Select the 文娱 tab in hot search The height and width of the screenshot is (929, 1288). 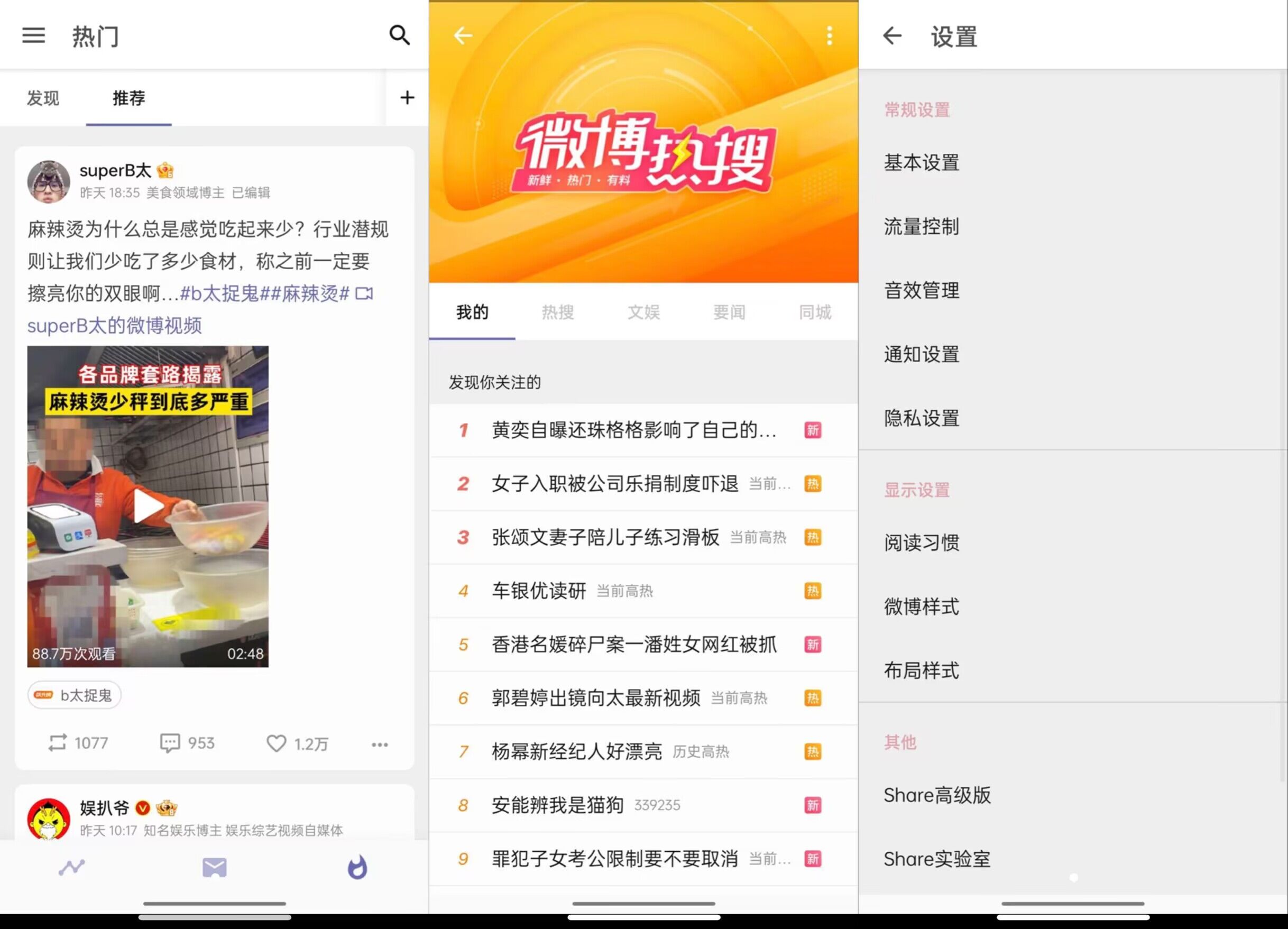point(643,312)
